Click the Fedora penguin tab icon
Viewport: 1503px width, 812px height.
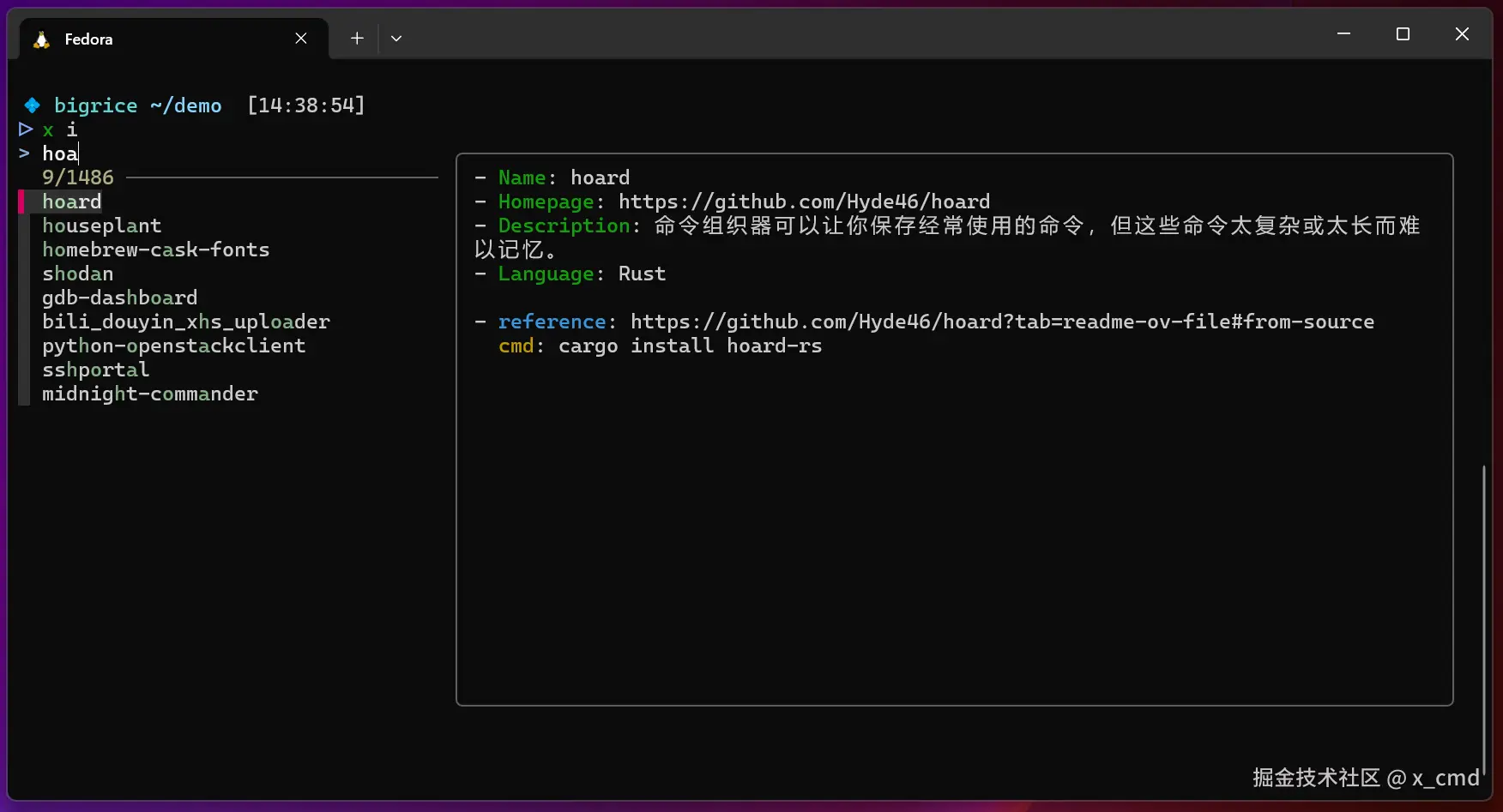(41, 39)
